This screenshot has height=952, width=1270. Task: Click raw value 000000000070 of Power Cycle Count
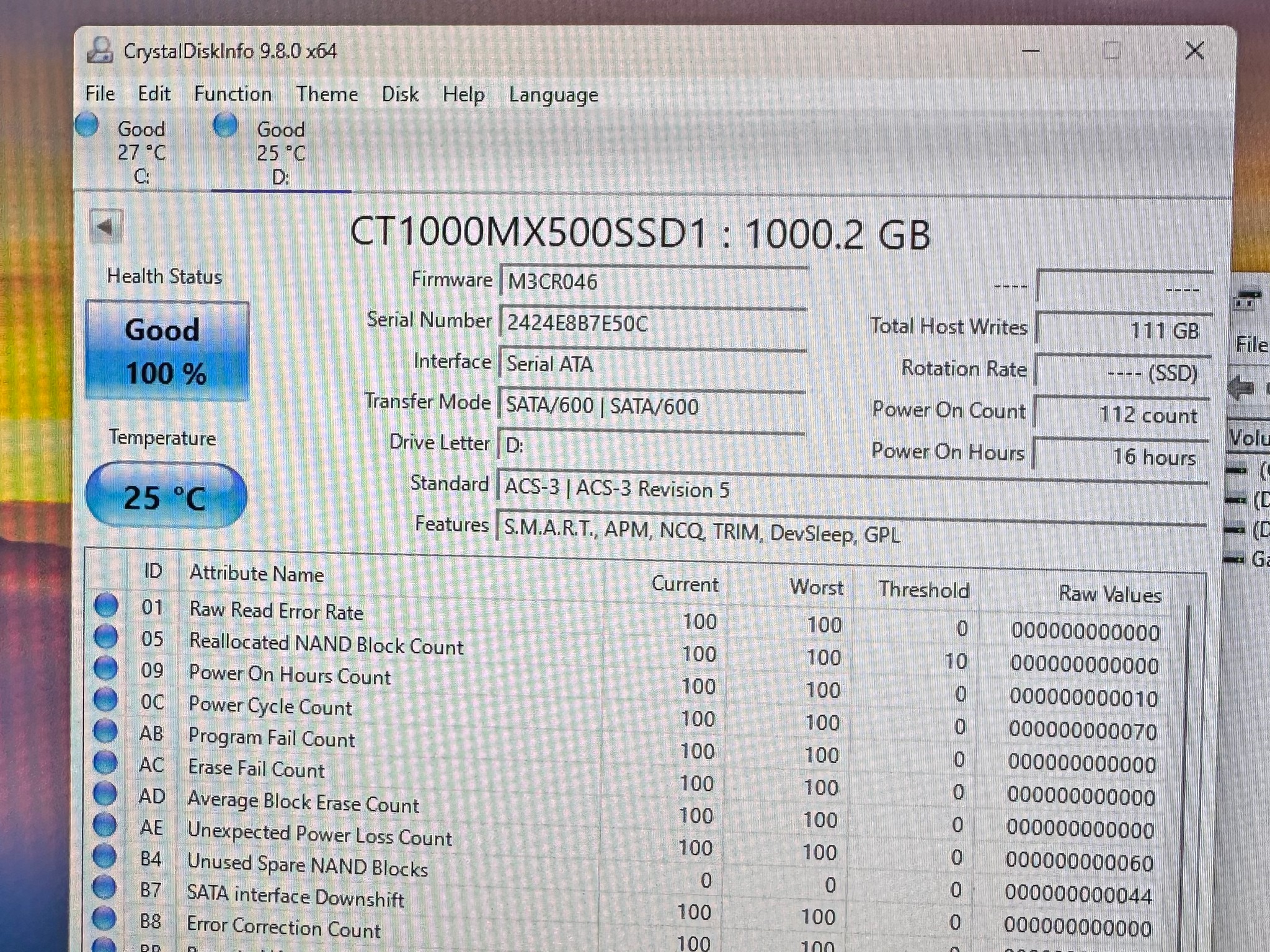[x=1083, y=731]
